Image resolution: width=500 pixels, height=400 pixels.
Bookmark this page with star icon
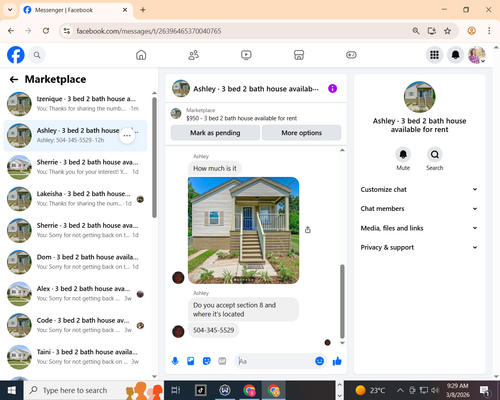point(447,31)
